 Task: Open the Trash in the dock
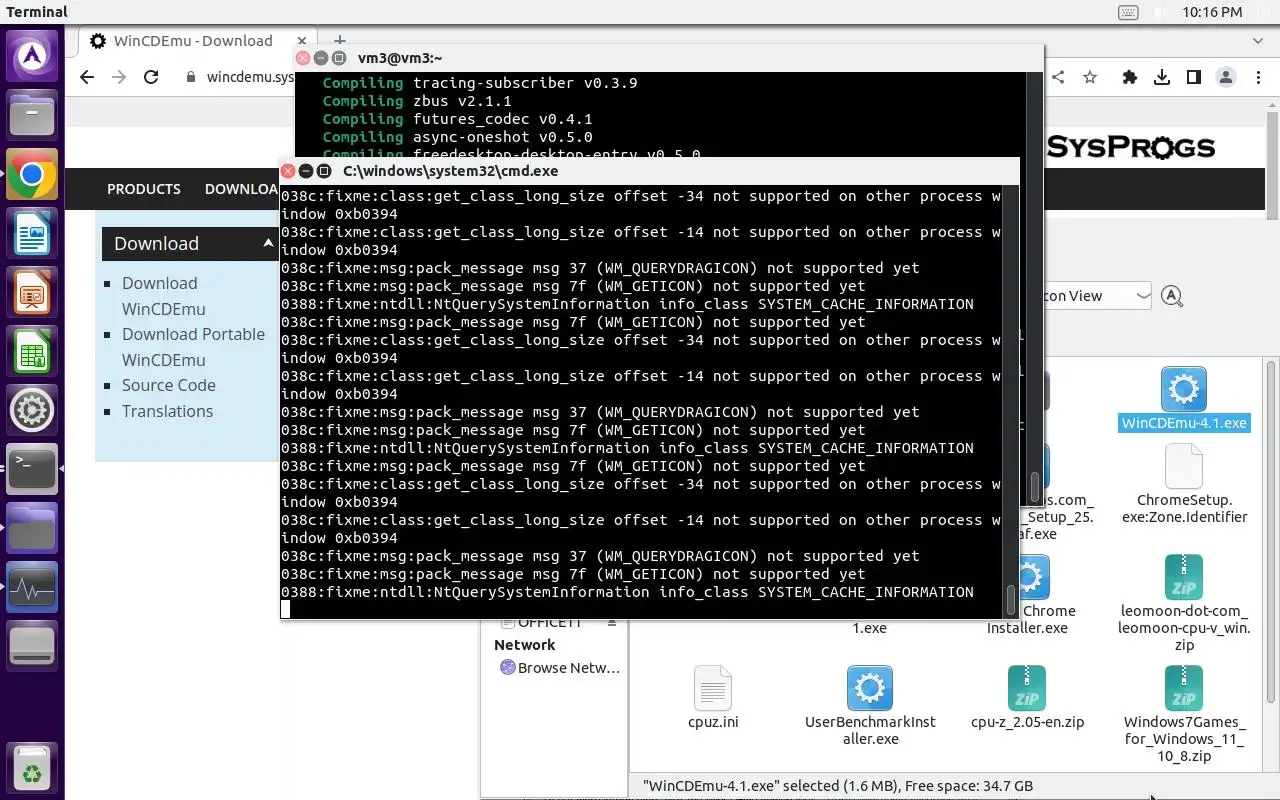point(32,768)
